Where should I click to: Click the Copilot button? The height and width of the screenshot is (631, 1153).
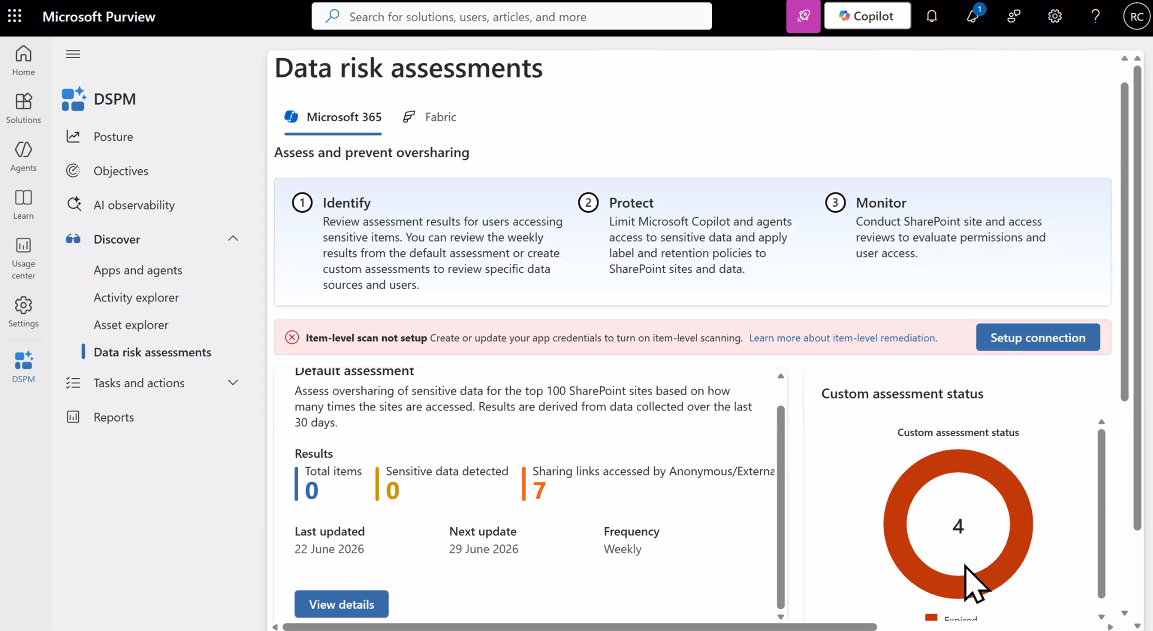[867, 16]
